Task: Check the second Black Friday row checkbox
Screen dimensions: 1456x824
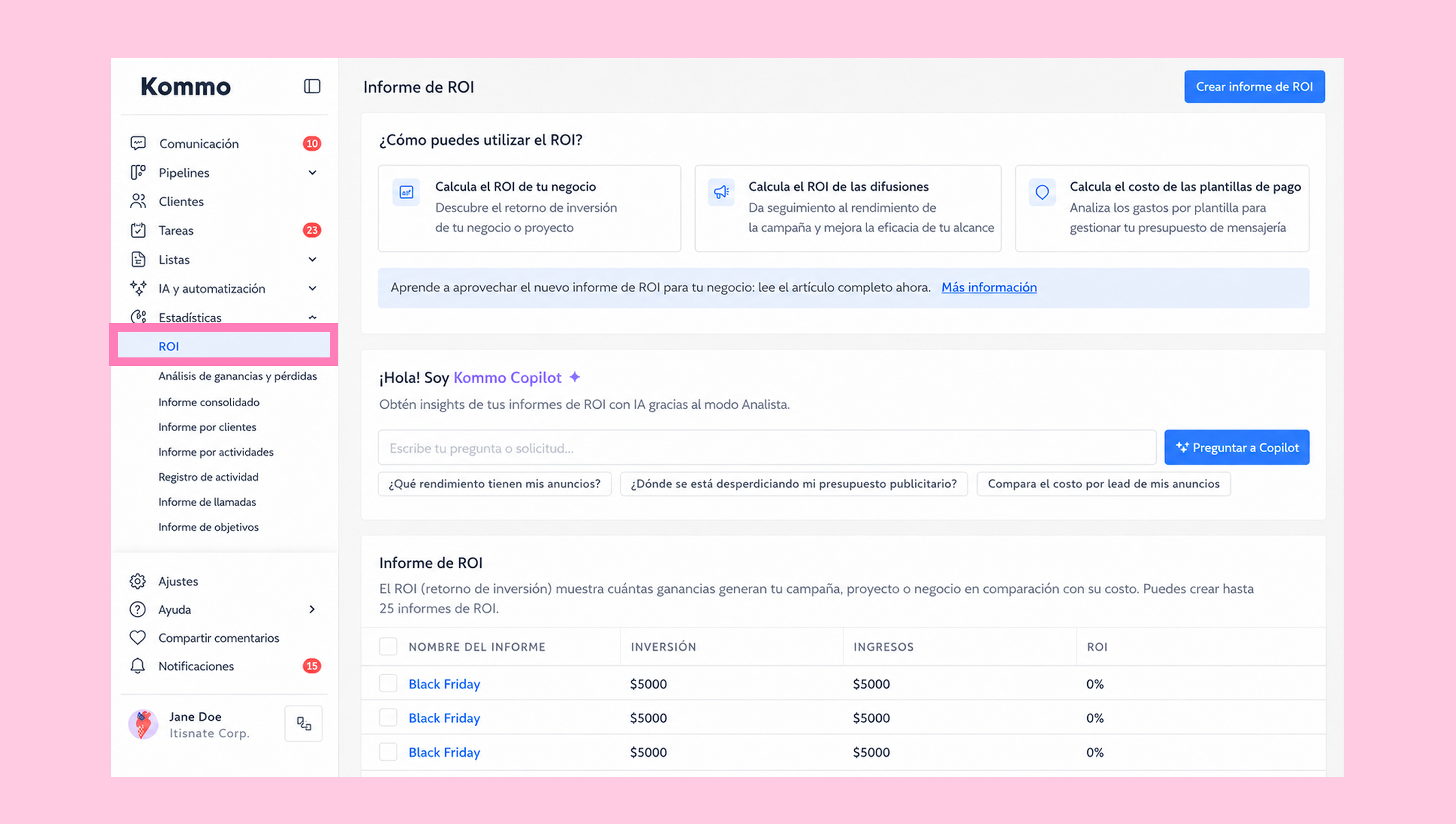Action: tap(388, 718)
